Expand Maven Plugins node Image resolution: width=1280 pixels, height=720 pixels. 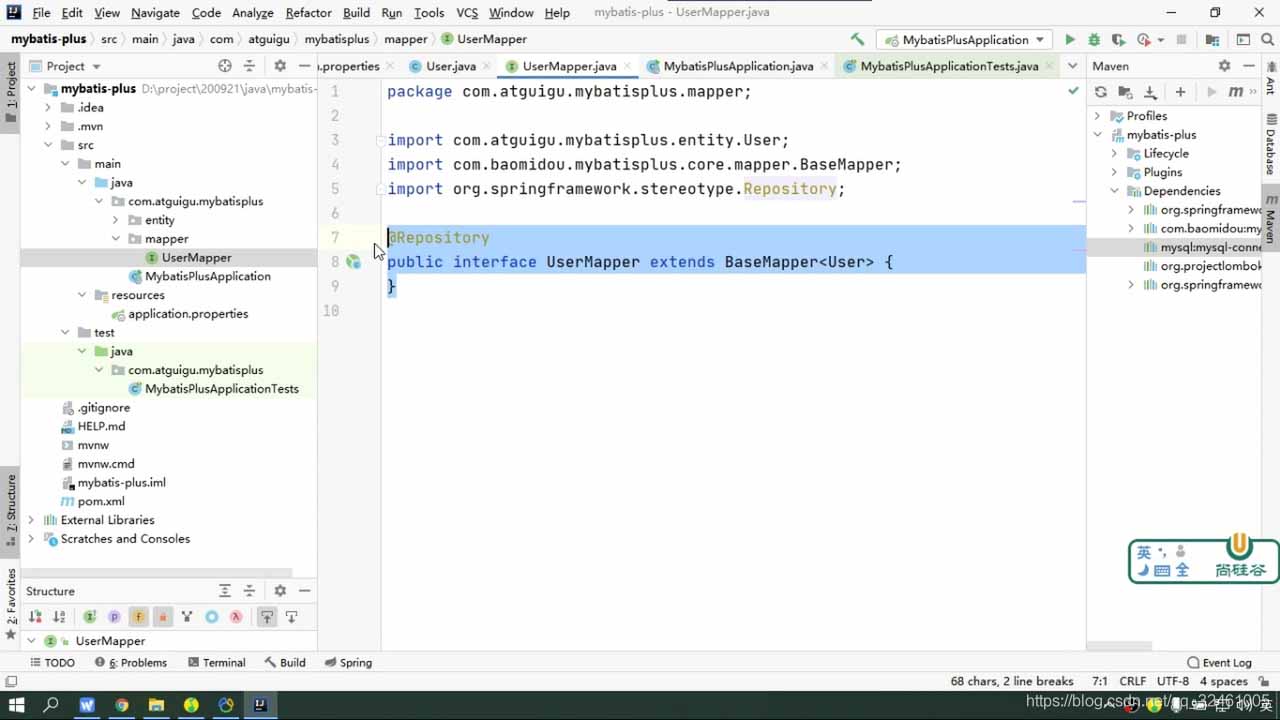(1115, 172)
